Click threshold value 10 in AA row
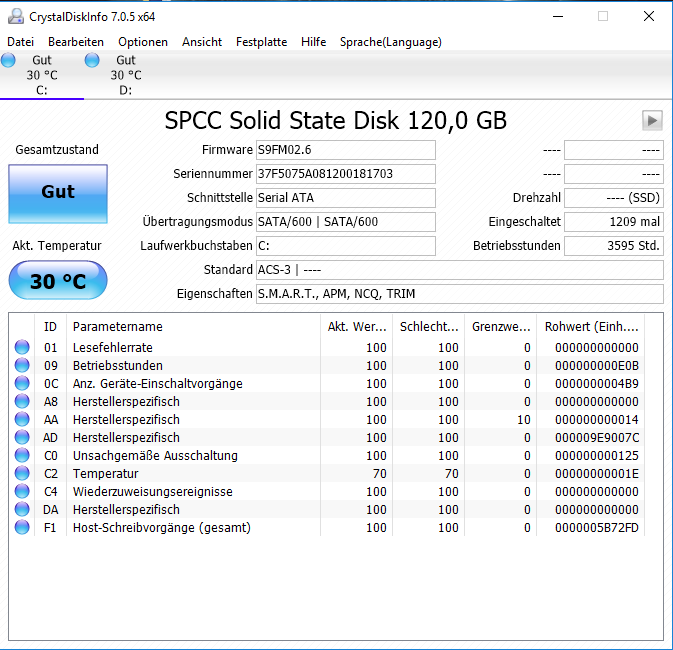The width and height of the screenshot is (673, 650). 524,419
